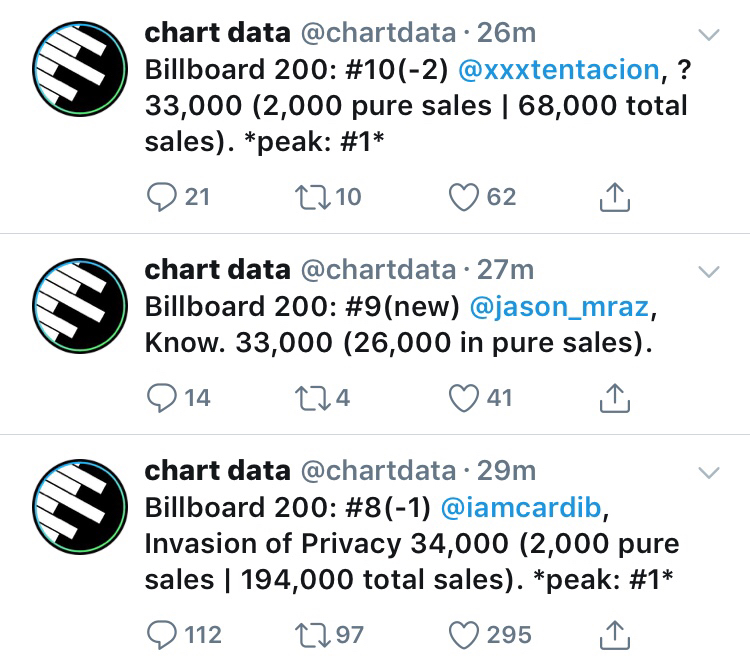Like the xxxtentacion #10 tweet
The width and height of the screenshot is (750, 664).
(x=463, y=197)
